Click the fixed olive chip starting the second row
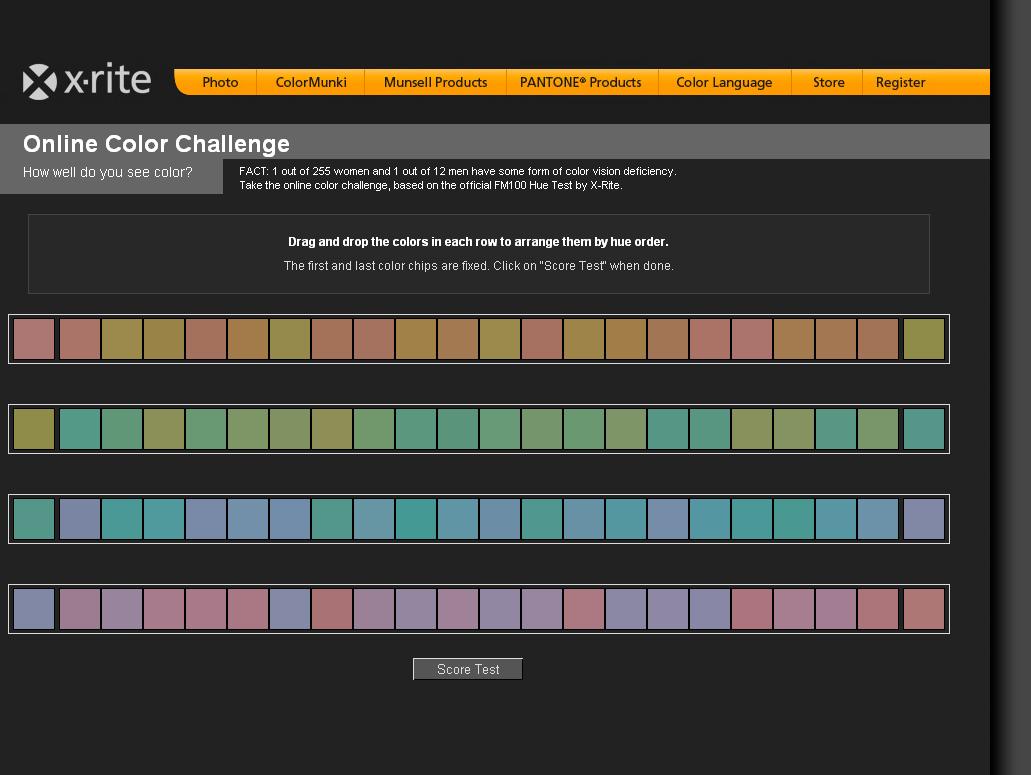The width and height of the screenshot is (1031, 775). pos(34,429)
